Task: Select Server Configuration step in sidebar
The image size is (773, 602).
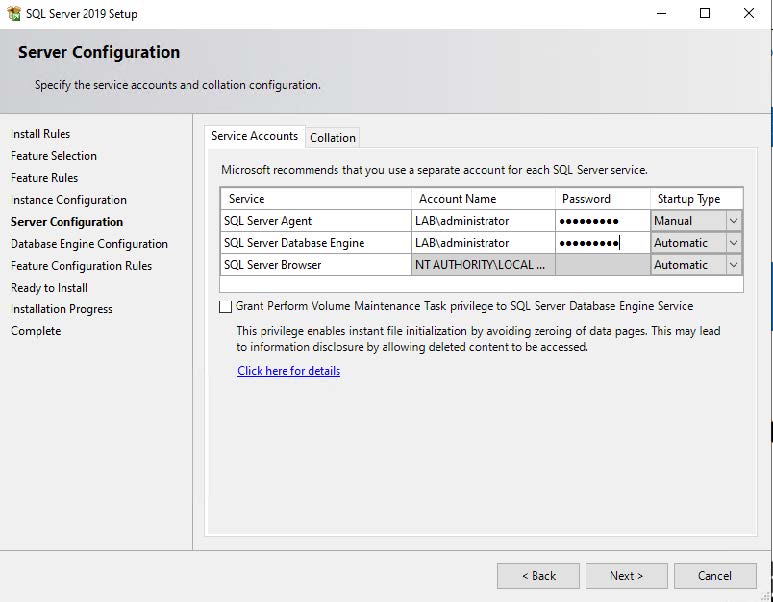Action: (67, 222)
